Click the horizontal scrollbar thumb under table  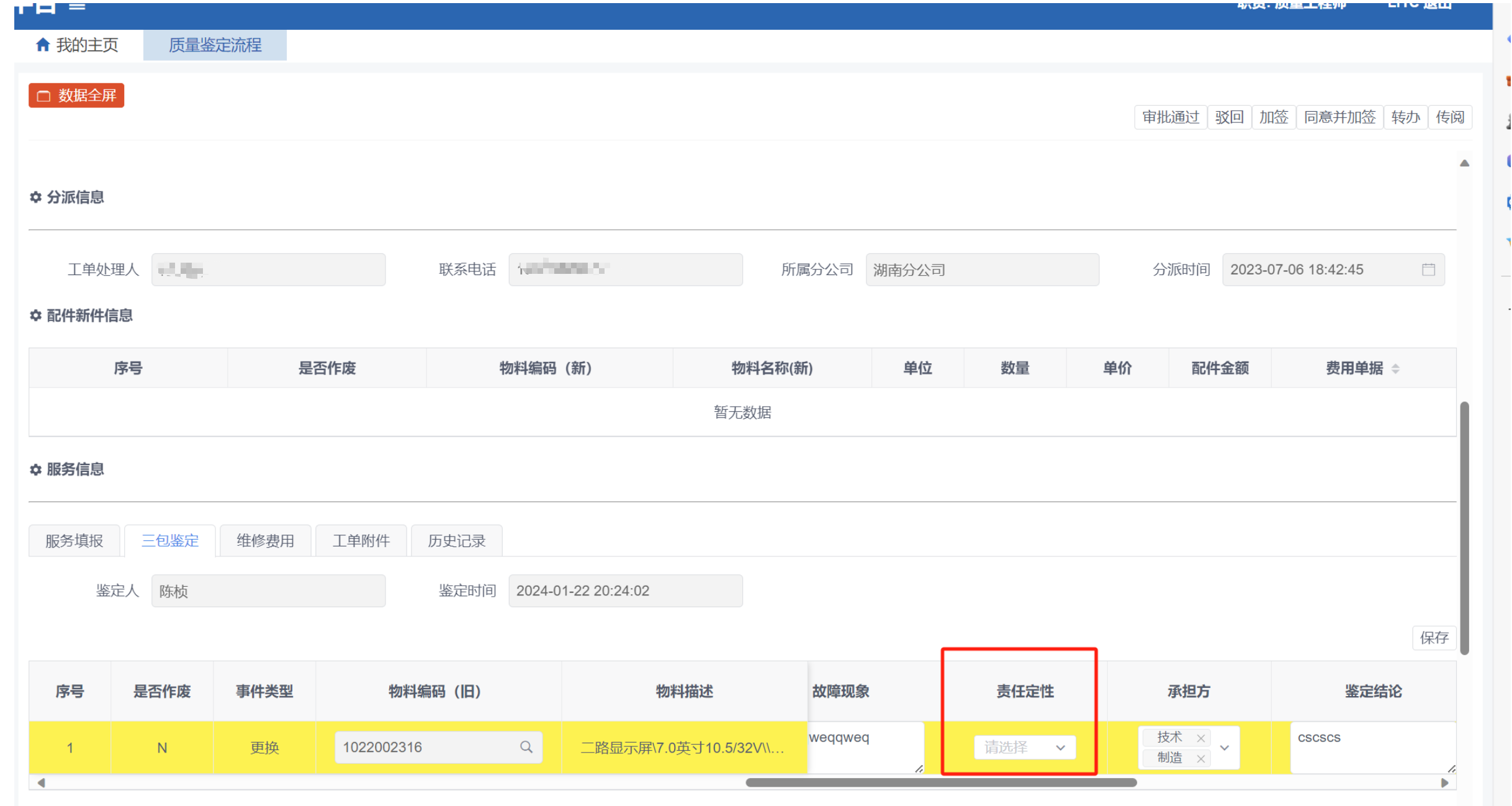click(941, 782)
